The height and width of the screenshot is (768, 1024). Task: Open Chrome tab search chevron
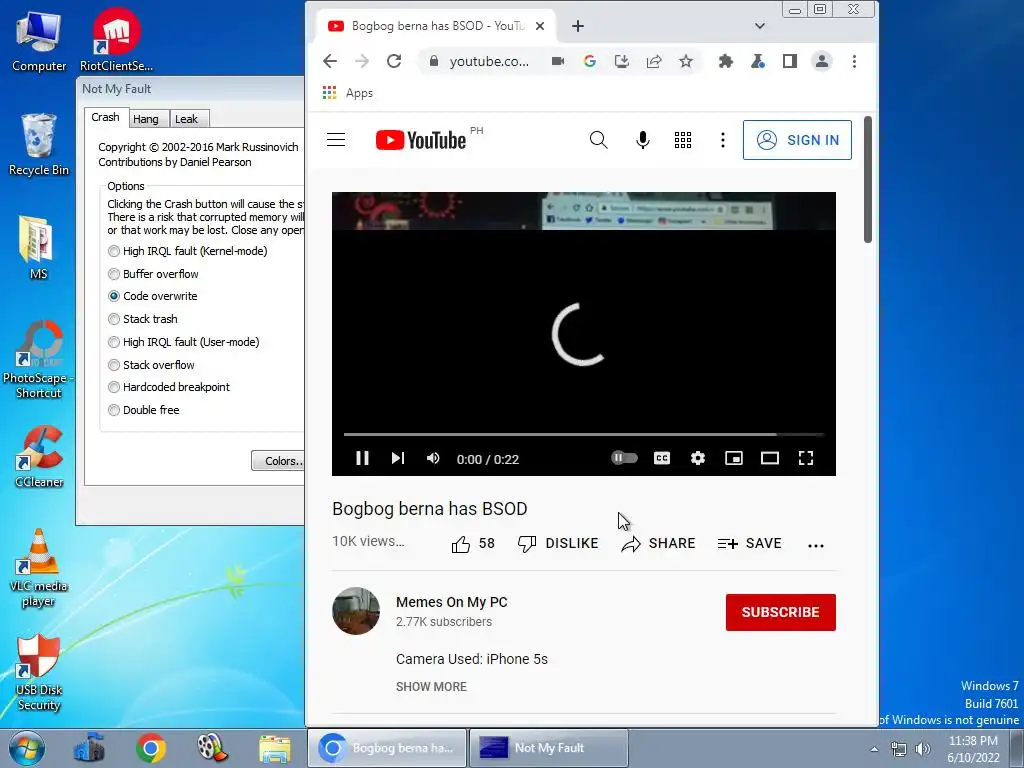[760, 26]
